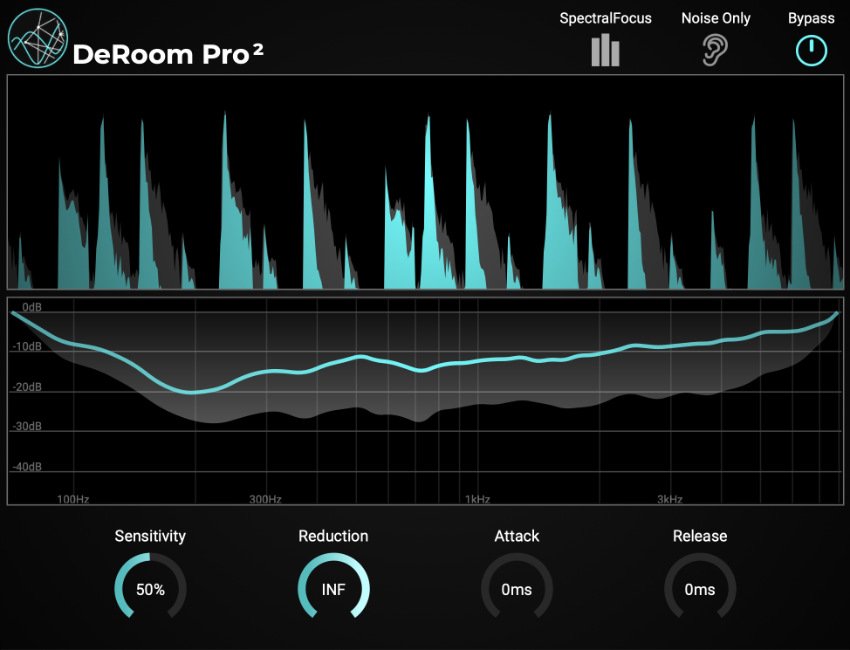This screenshot has width=850, height=650.
Task: Click the 1kHz frequency label
Action: point(478,499)
